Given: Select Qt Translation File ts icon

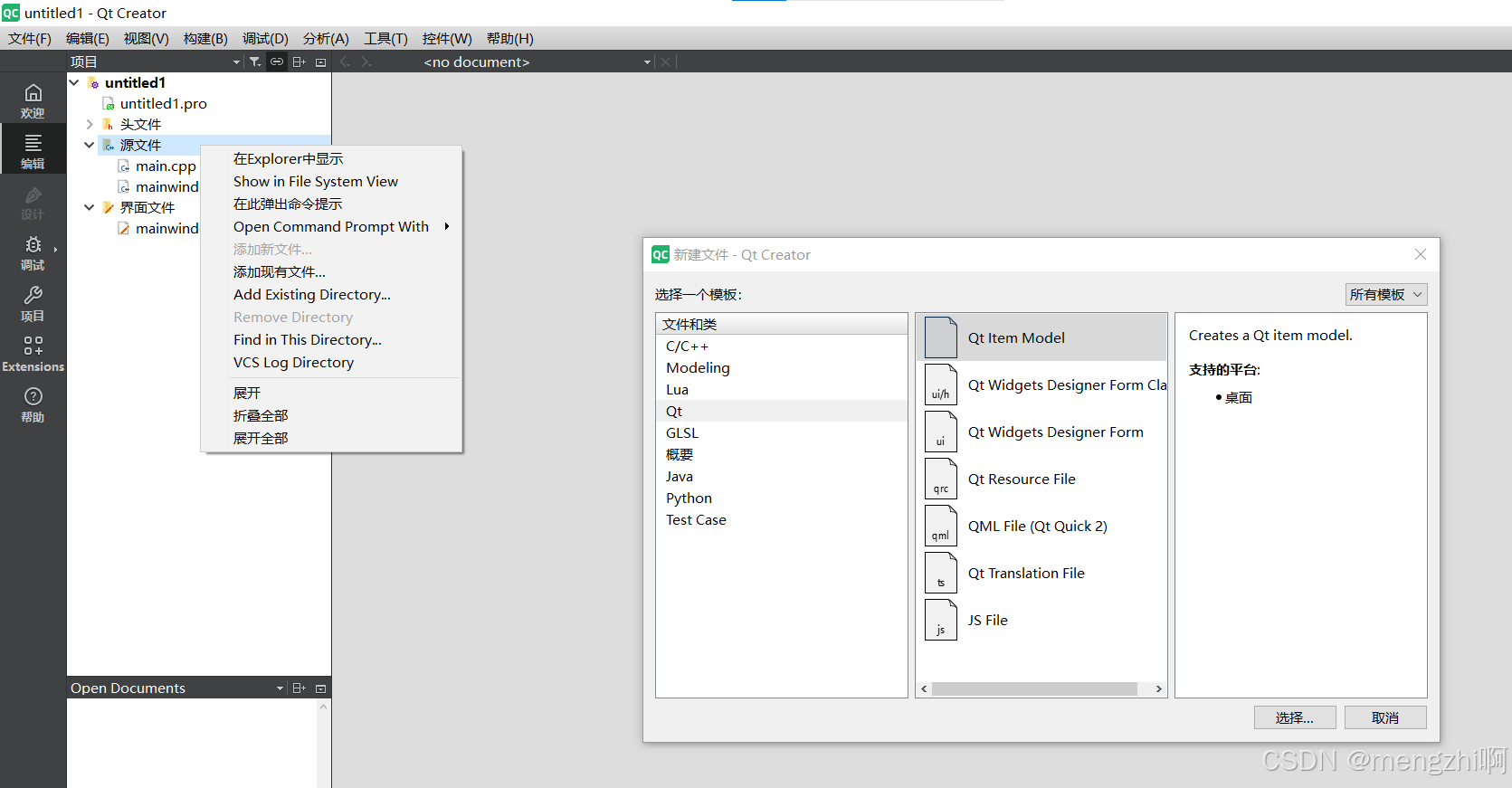Looking at the screenshot, I should [941, 573].
